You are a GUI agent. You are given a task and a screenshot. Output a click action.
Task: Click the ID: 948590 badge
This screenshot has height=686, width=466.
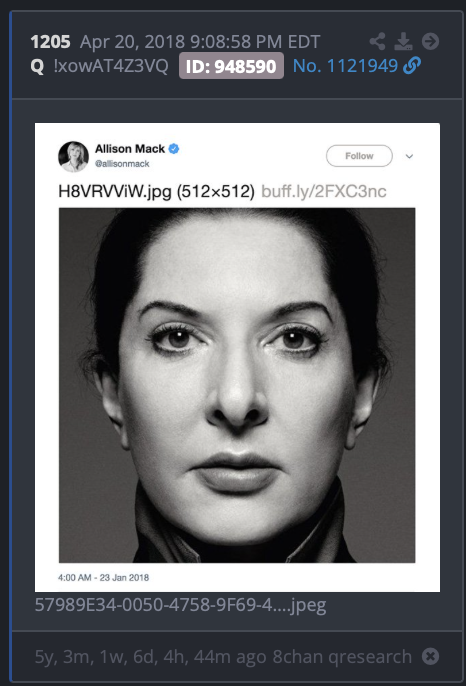pos(231,66)
